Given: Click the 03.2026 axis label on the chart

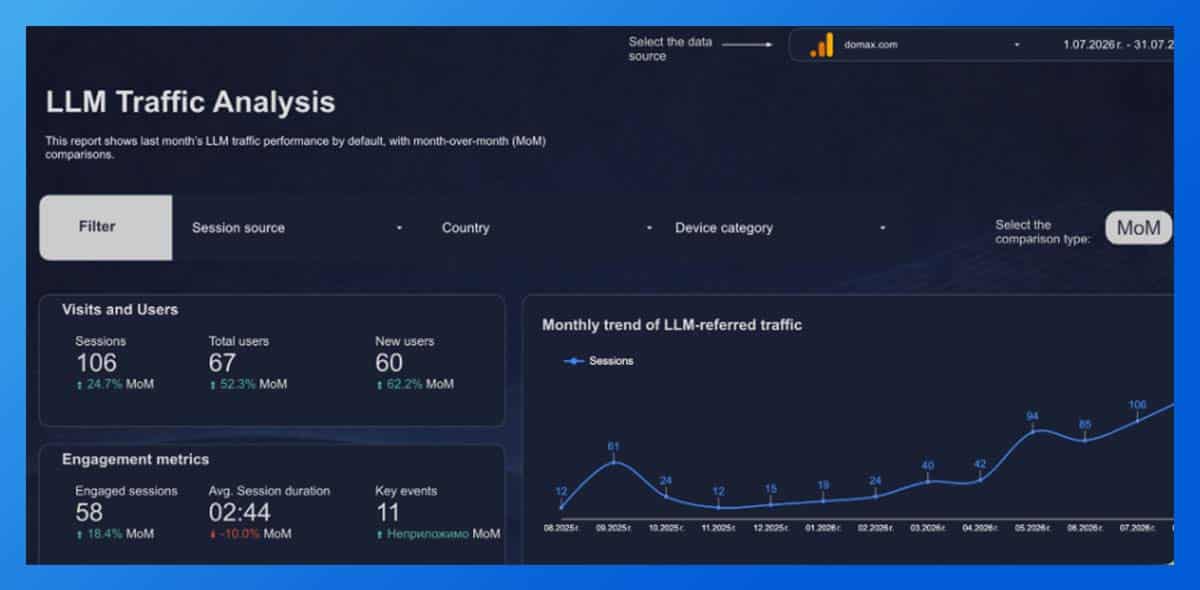Looking at the screenshot, I should (x=928, y=526).
